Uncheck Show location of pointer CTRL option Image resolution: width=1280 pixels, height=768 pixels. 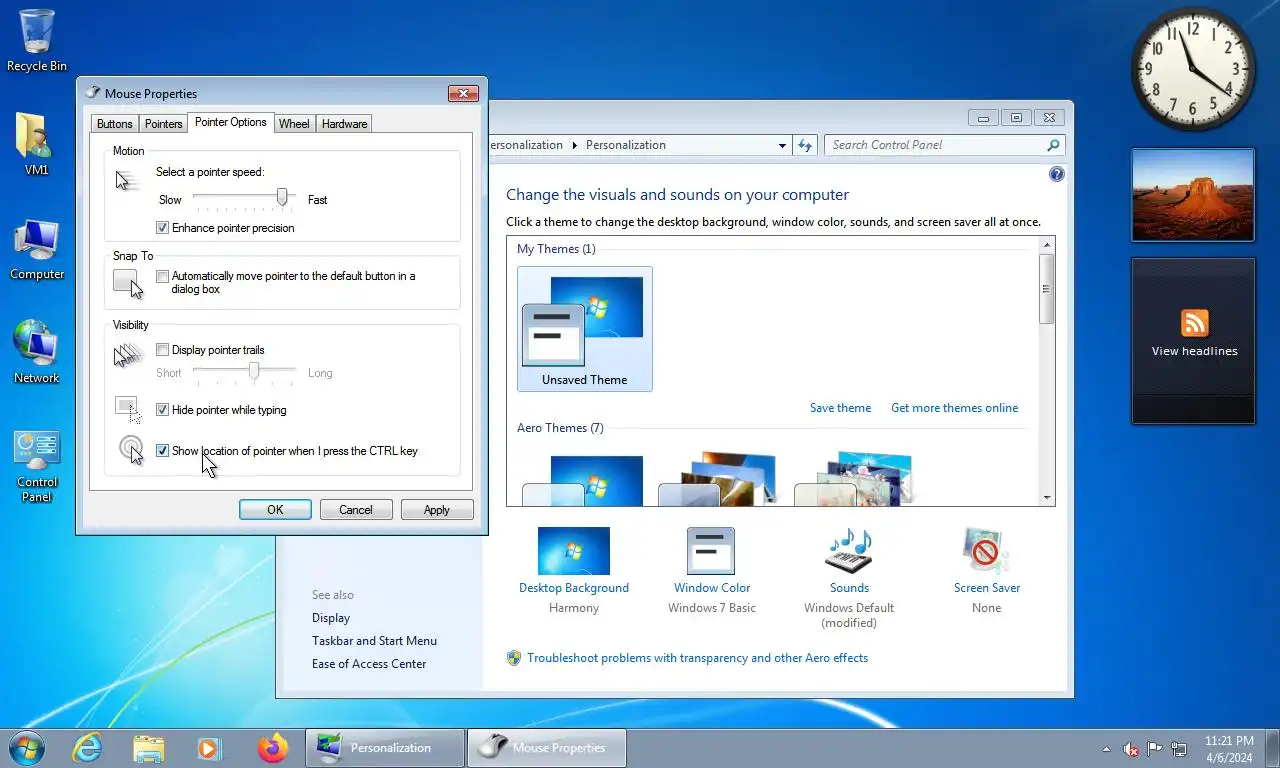(163, 451)
